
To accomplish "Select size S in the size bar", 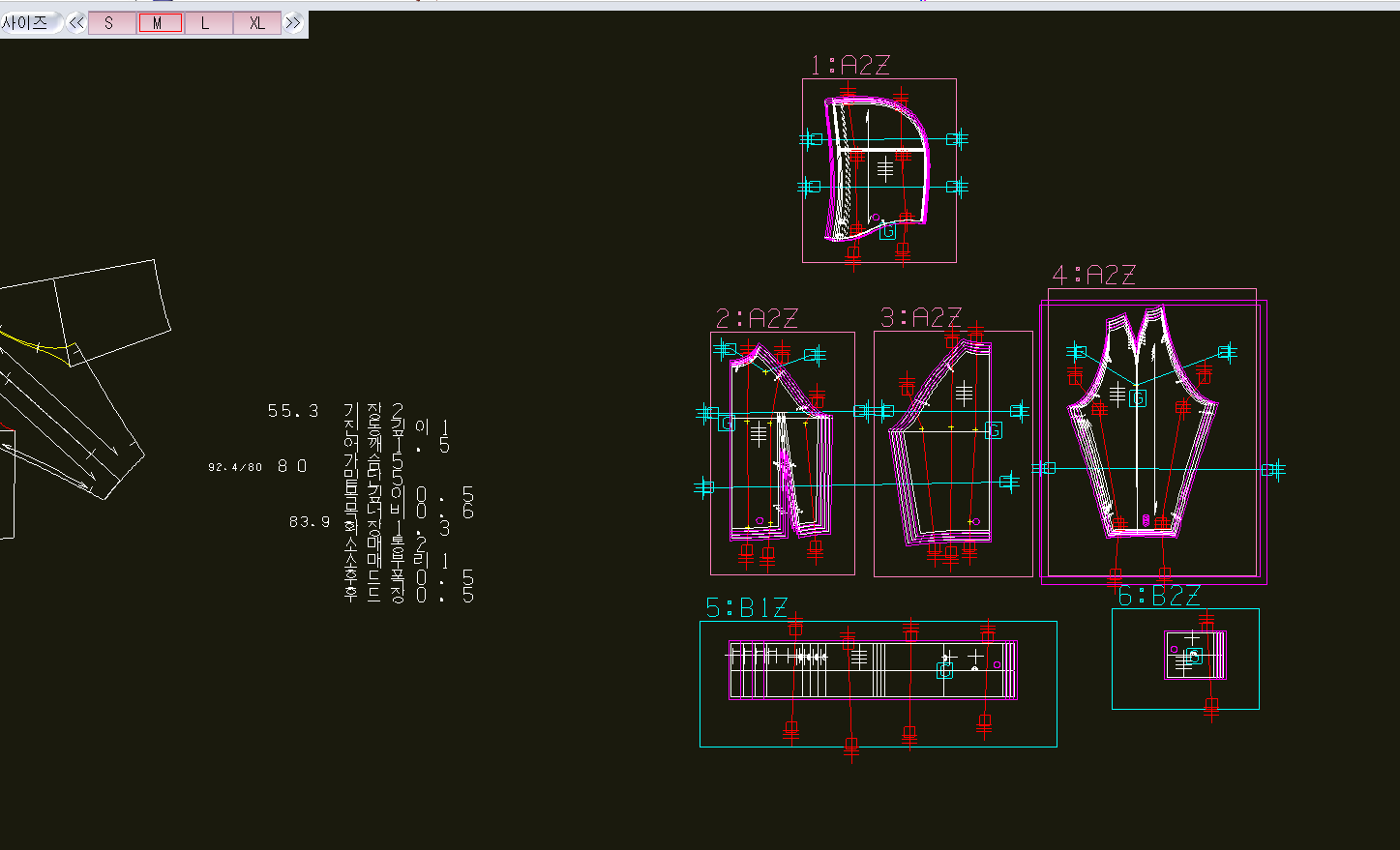I will click(x=109, y=23).
